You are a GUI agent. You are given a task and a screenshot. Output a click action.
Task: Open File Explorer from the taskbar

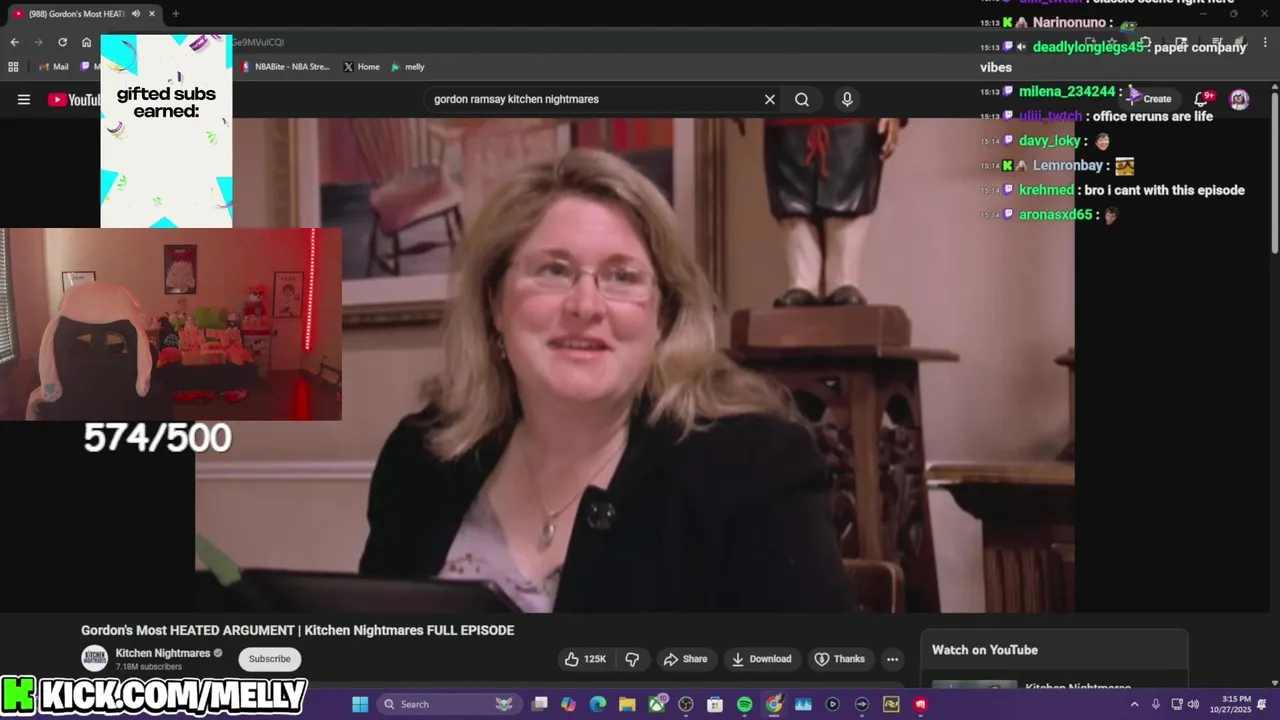pos(627,704)
